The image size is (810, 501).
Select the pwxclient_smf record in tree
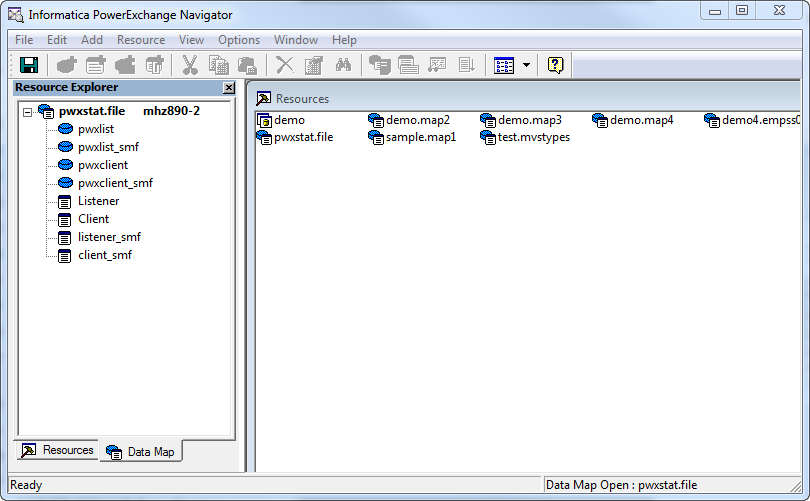click(115, 183)
